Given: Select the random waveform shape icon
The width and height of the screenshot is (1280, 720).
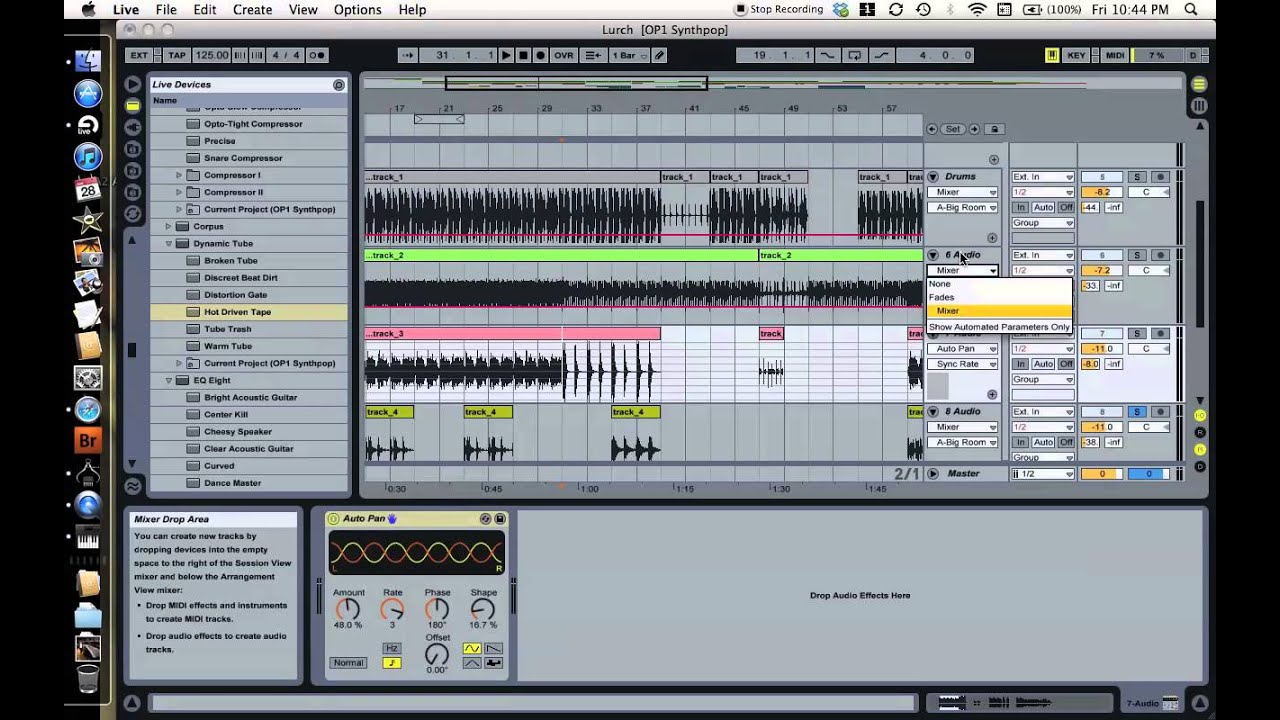Looking at the screenshot, I should click(x=493, y=663).
